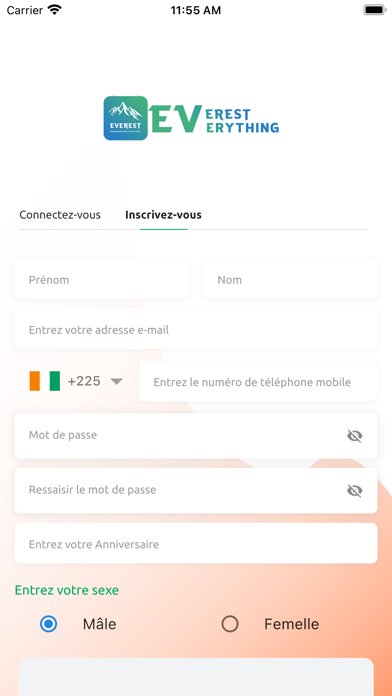Select the Femelle radio button
This screenshot has height=696, width=392.
(230, 624)
